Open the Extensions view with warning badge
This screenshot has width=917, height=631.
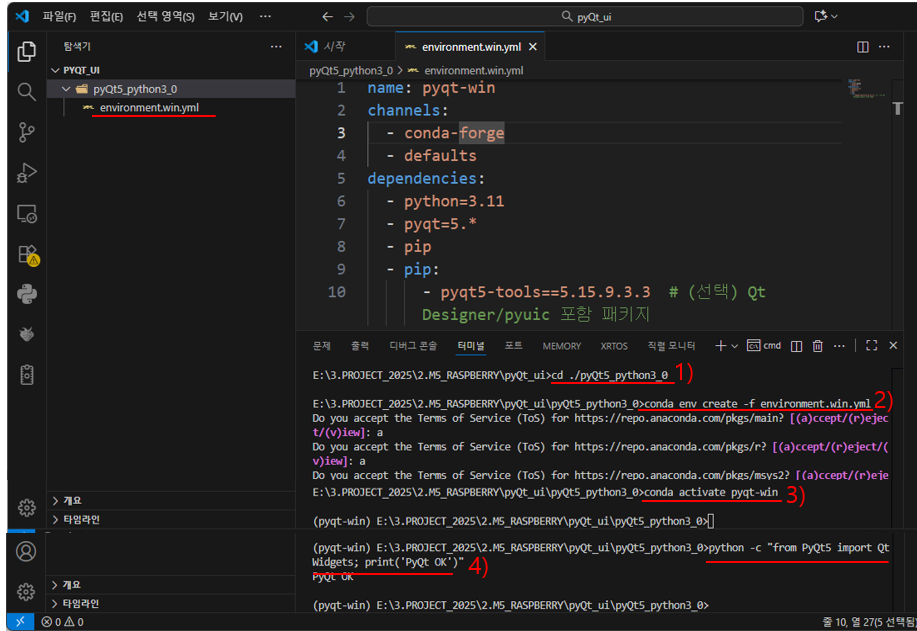pyautogui.click(x=27, y=255)
